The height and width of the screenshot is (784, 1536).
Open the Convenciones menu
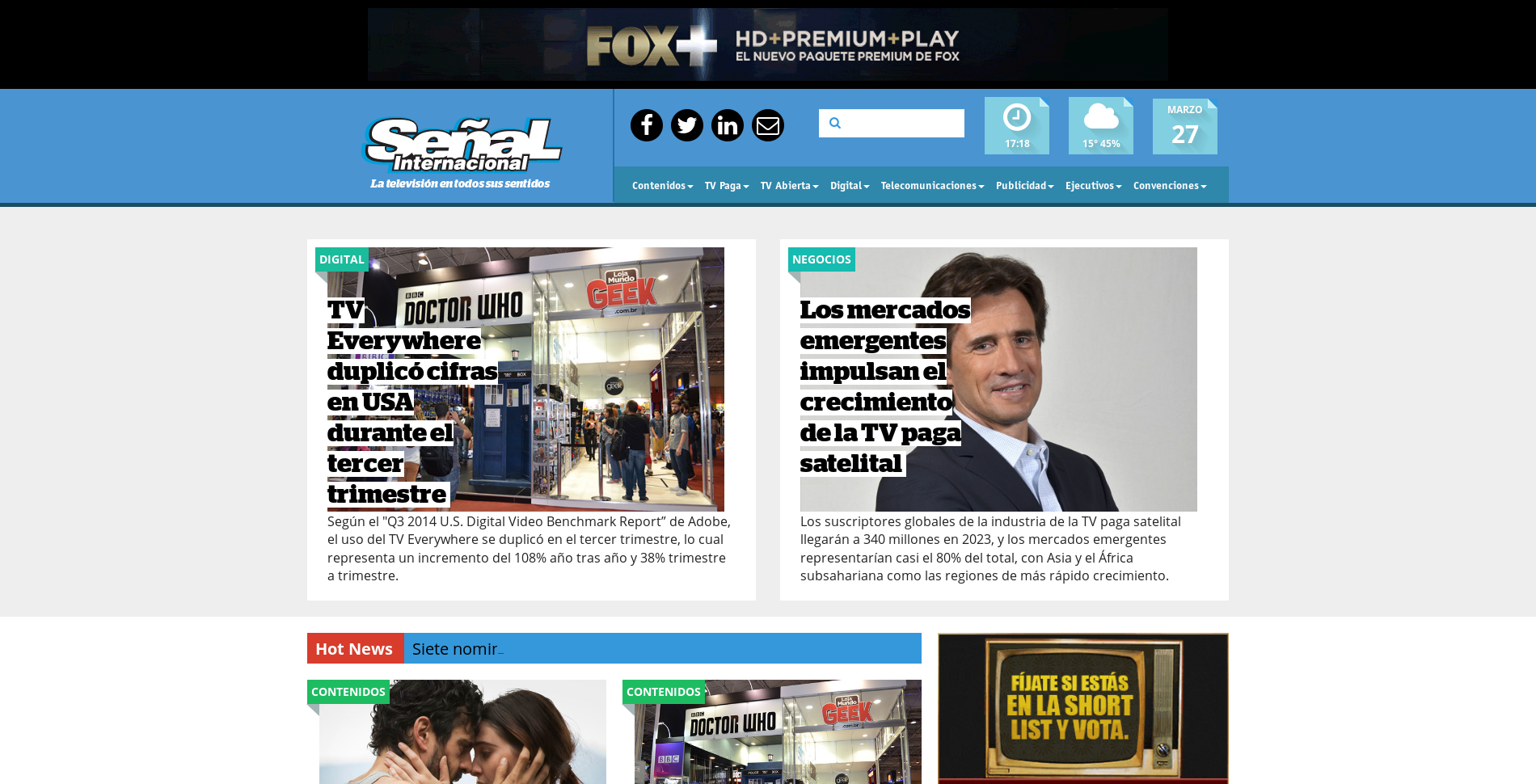tap(1169, 186)
